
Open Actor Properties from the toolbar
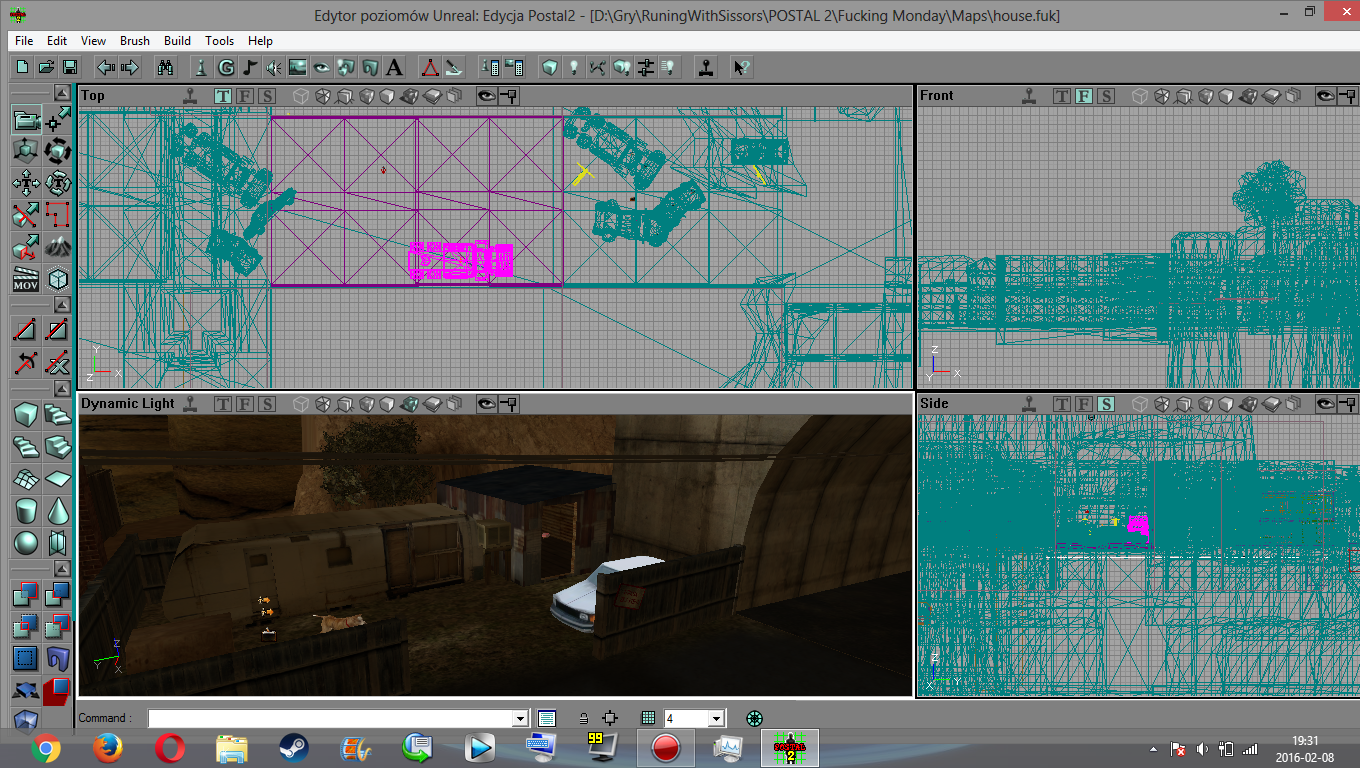point(490,67)
